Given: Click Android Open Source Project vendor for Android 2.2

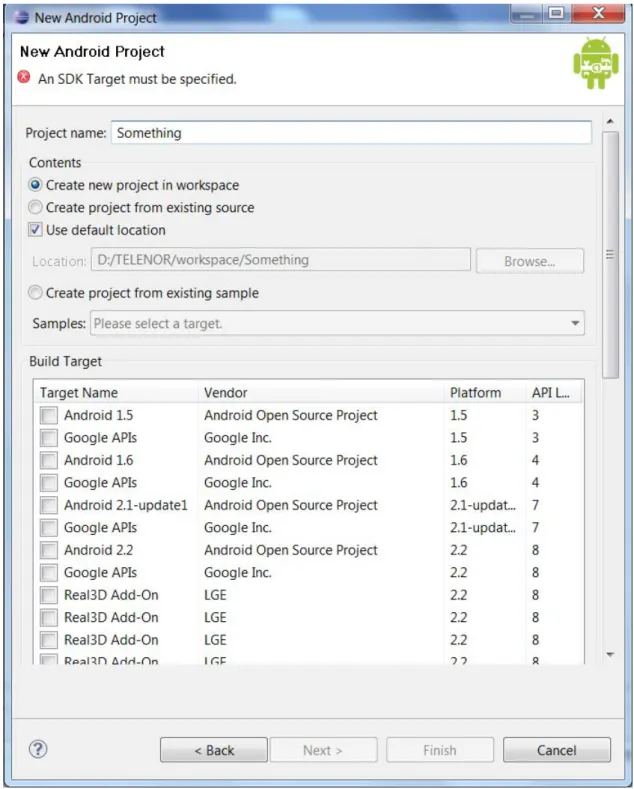Looking at the screenshot, I should tap(291, 550).
